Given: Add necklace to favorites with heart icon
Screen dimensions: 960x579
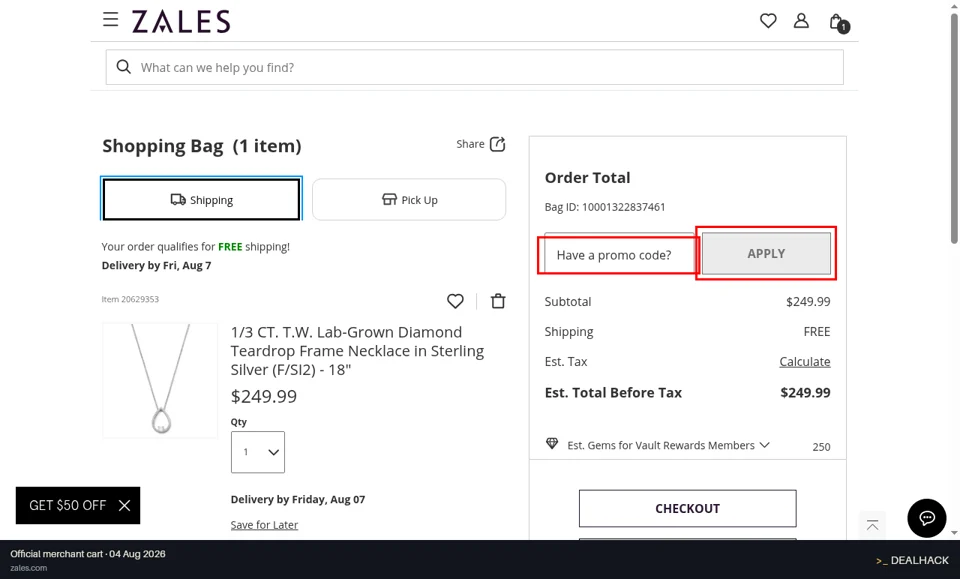Looking at the screenshot, I should pos(455,301).
